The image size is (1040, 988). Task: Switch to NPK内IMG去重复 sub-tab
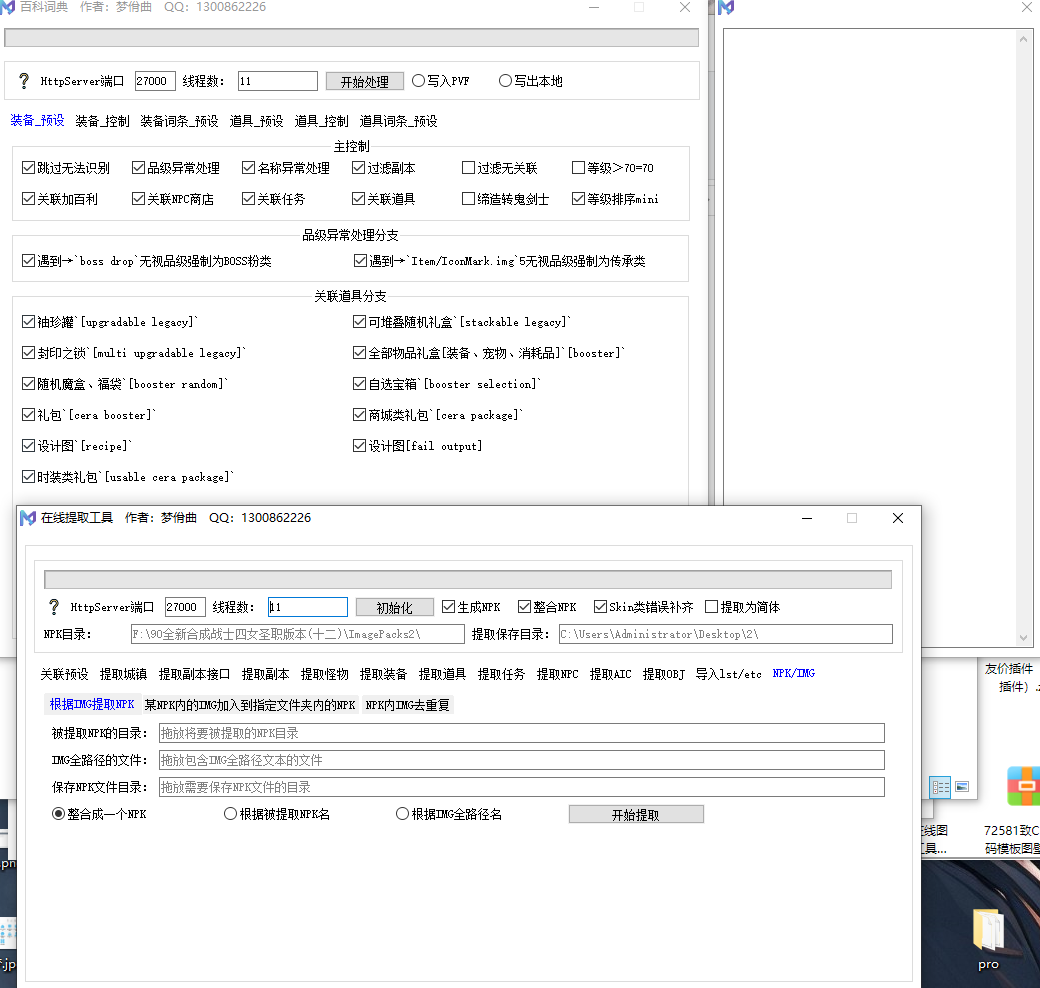[407, 705]
